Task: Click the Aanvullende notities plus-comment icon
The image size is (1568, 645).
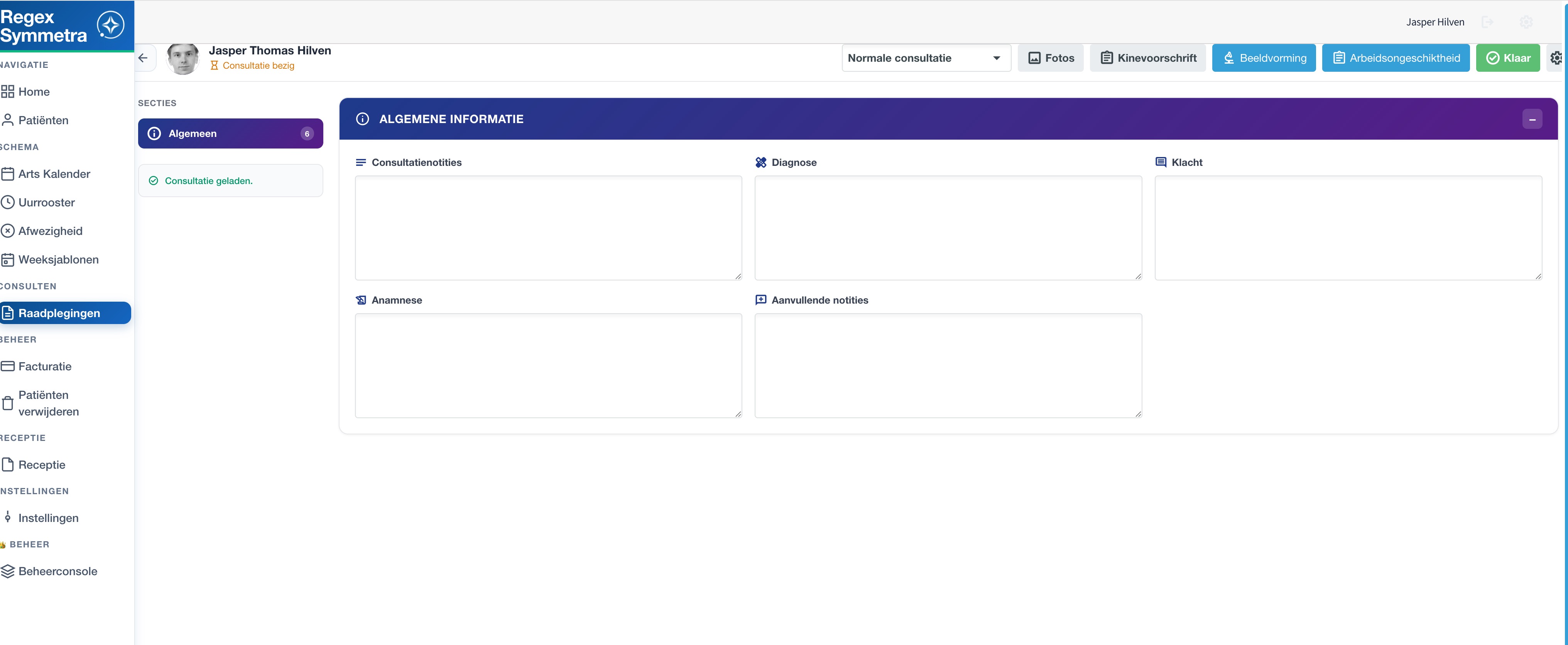Action: point(761,300)
